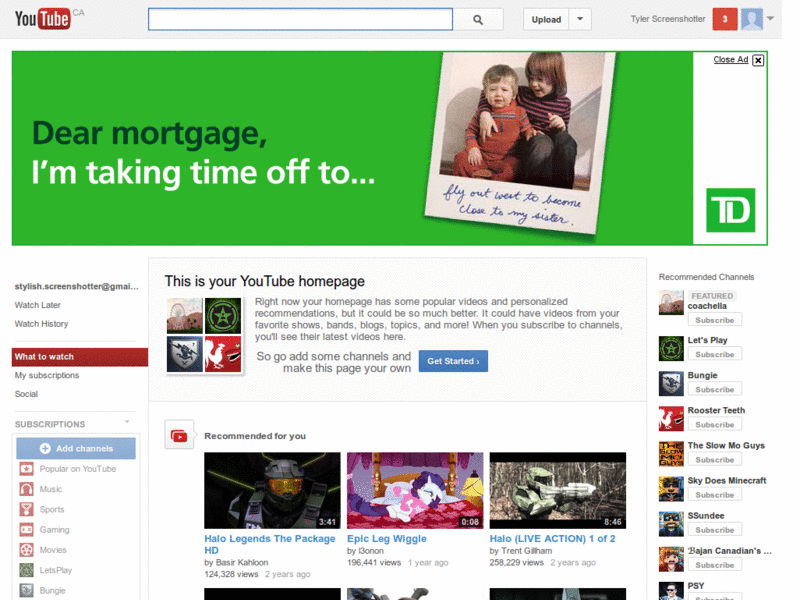This screenshot has width=800, height=600.
Task: Click the Popular on YouTube channel icon
Action: coord(27,468)
